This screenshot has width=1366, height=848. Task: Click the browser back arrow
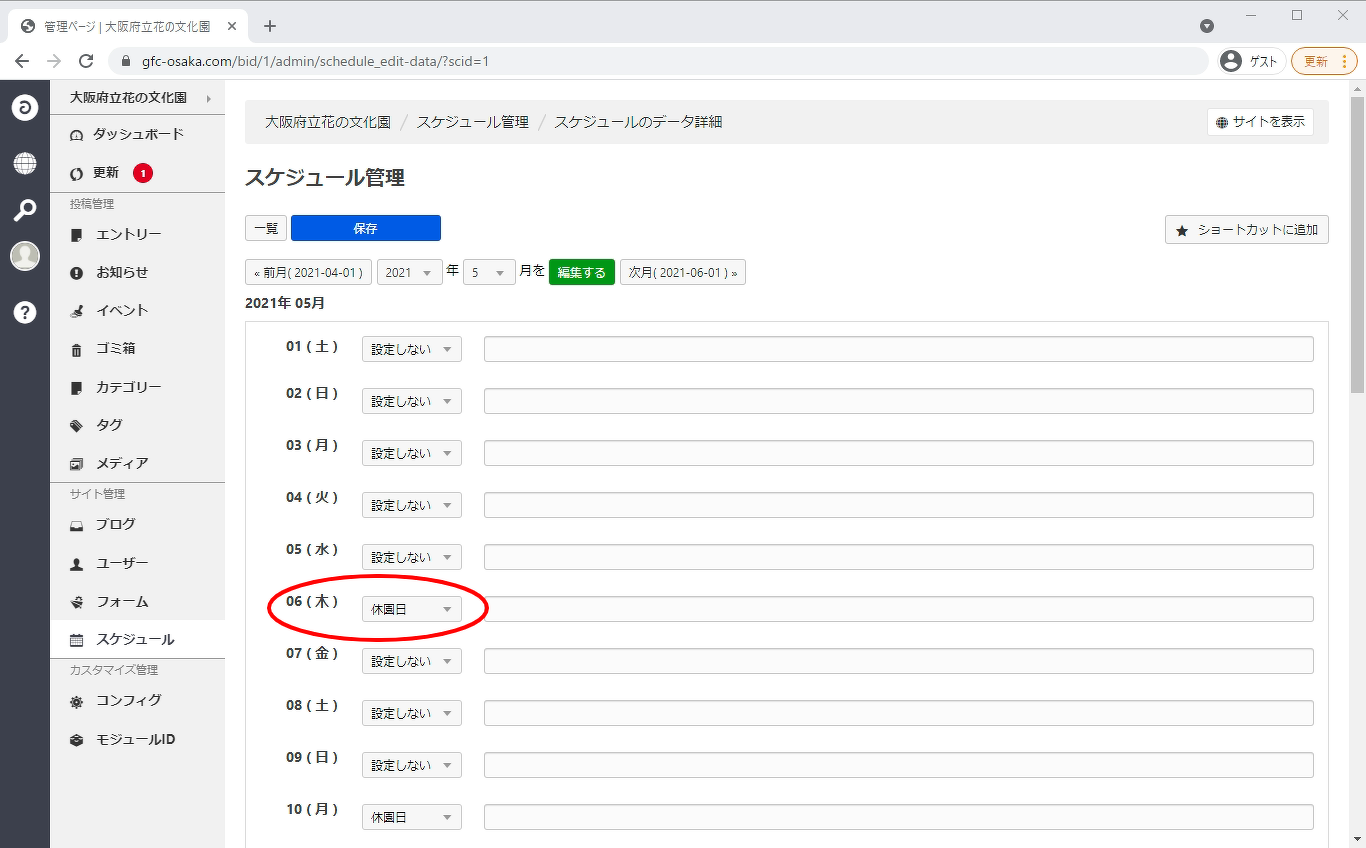22,61
